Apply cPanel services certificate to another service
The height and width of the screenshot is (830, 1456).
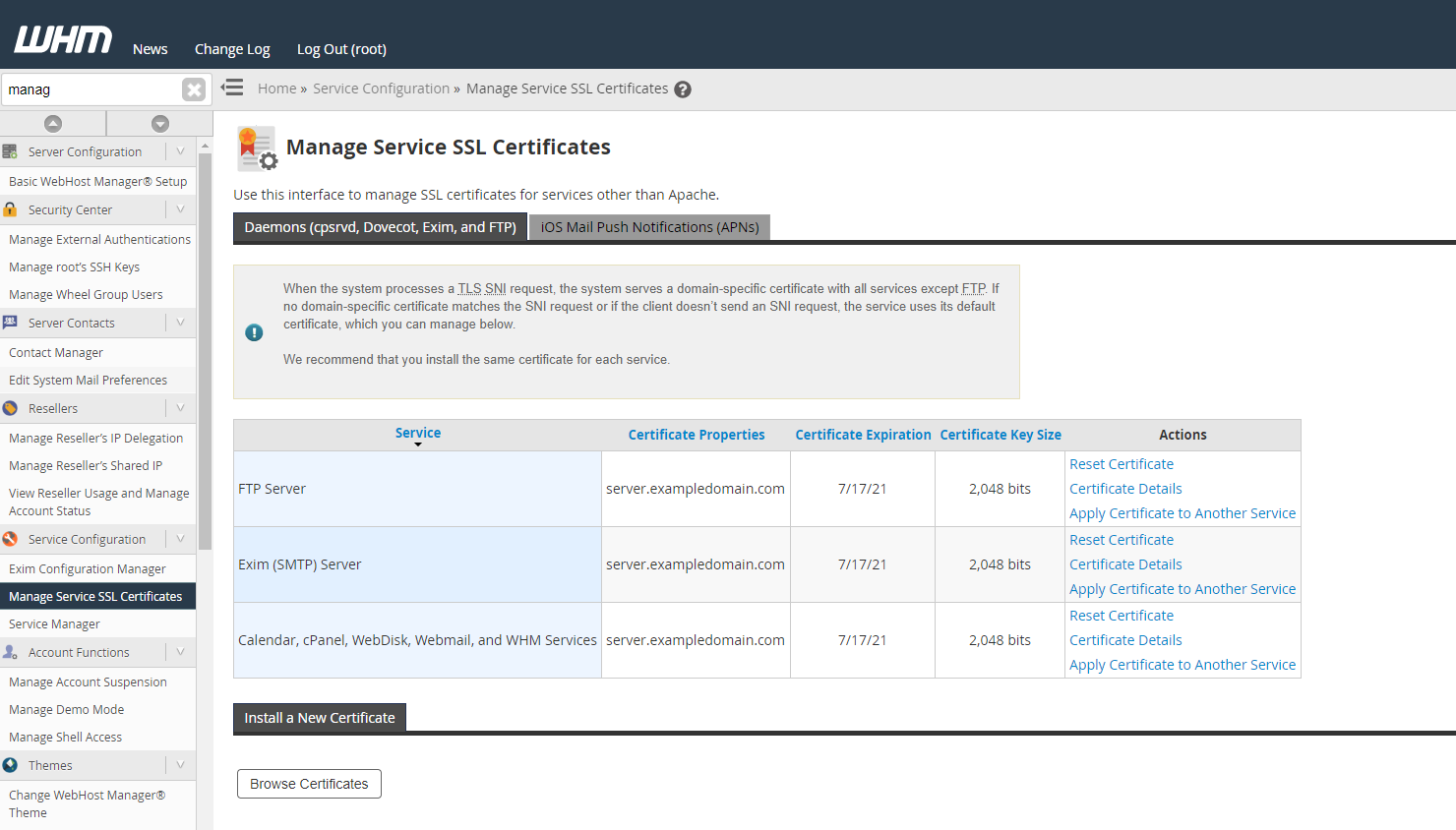[1183, 665]
